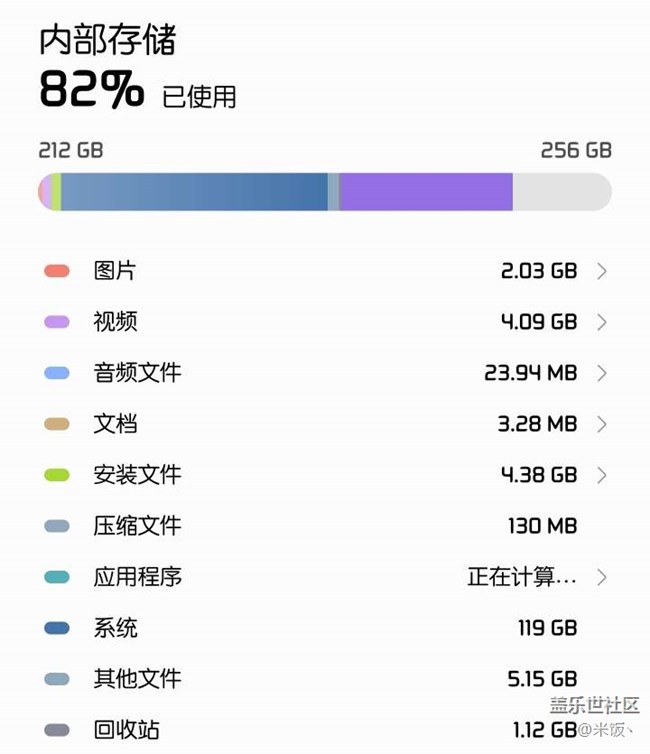Open Documents via its chevron arrow
This screenshot has height=754, width=650.
(601, 424)
